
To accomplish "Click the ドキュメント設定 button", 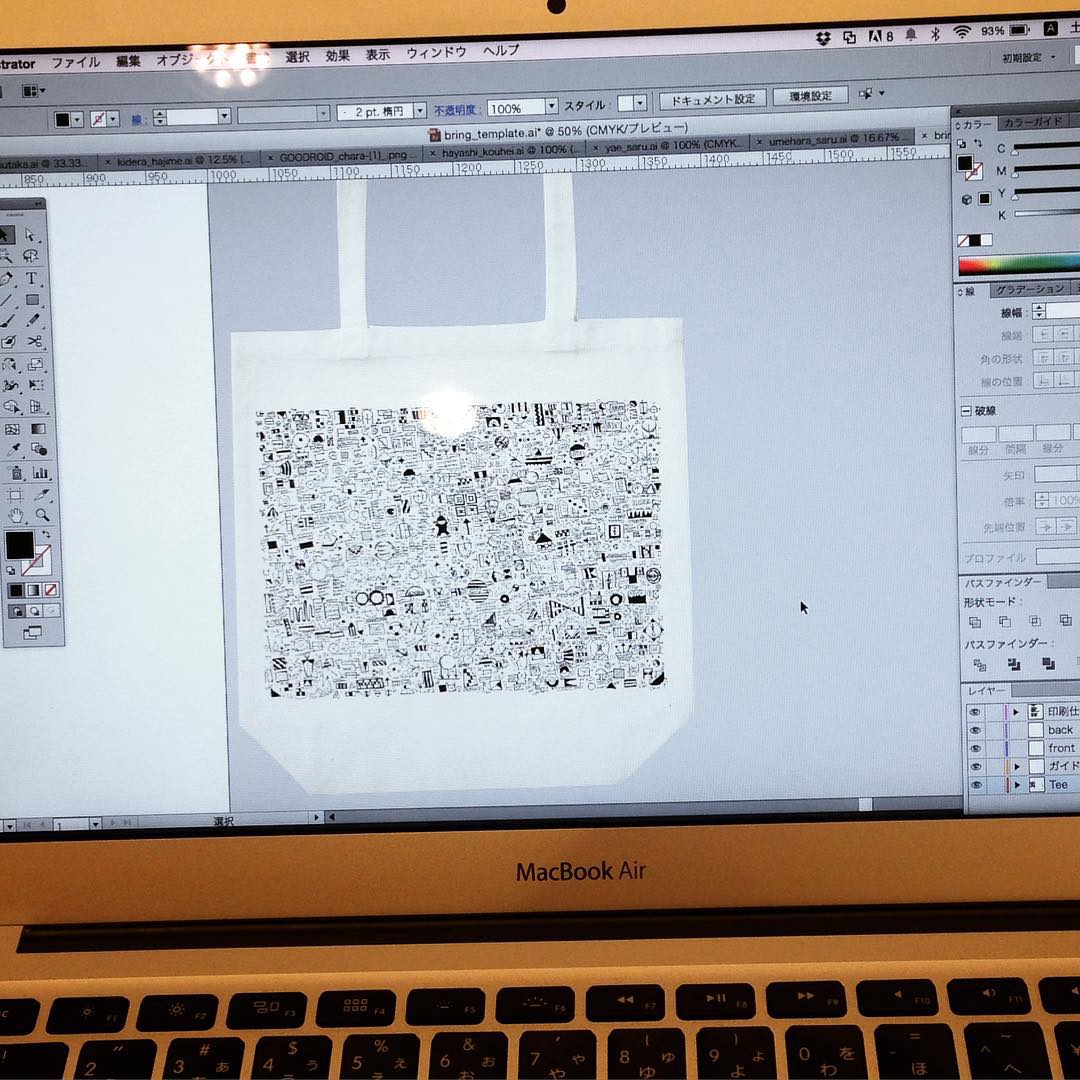I will pyautogui.click(x=712, y=99).
